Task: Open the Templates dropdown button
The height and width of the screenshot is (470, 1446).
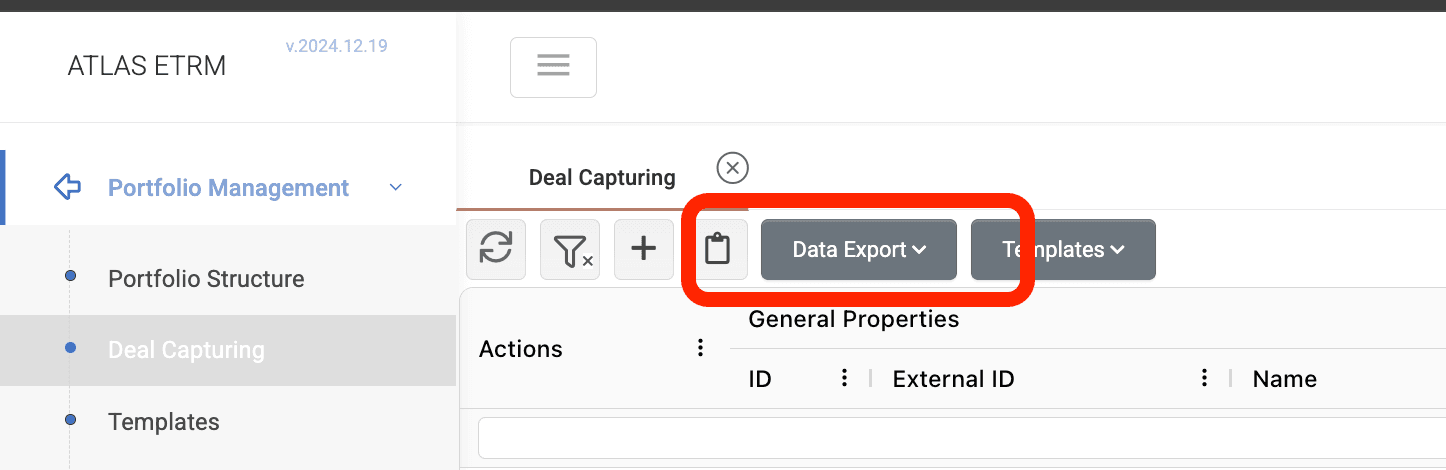Action: (1063, 249)
